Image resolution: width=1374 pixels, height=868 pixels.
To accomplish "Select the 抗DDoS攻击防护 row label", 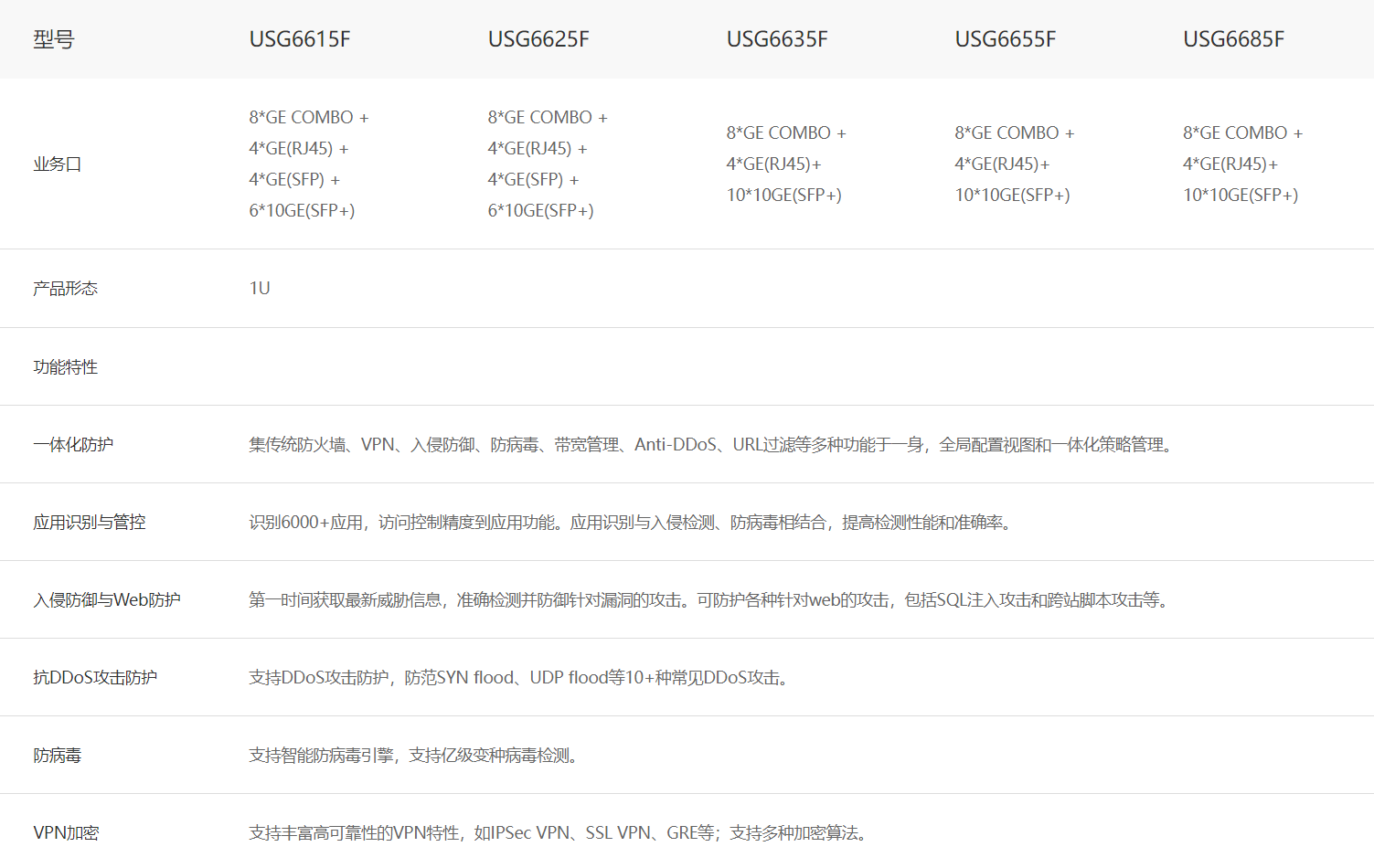I will tap(95, 678).
